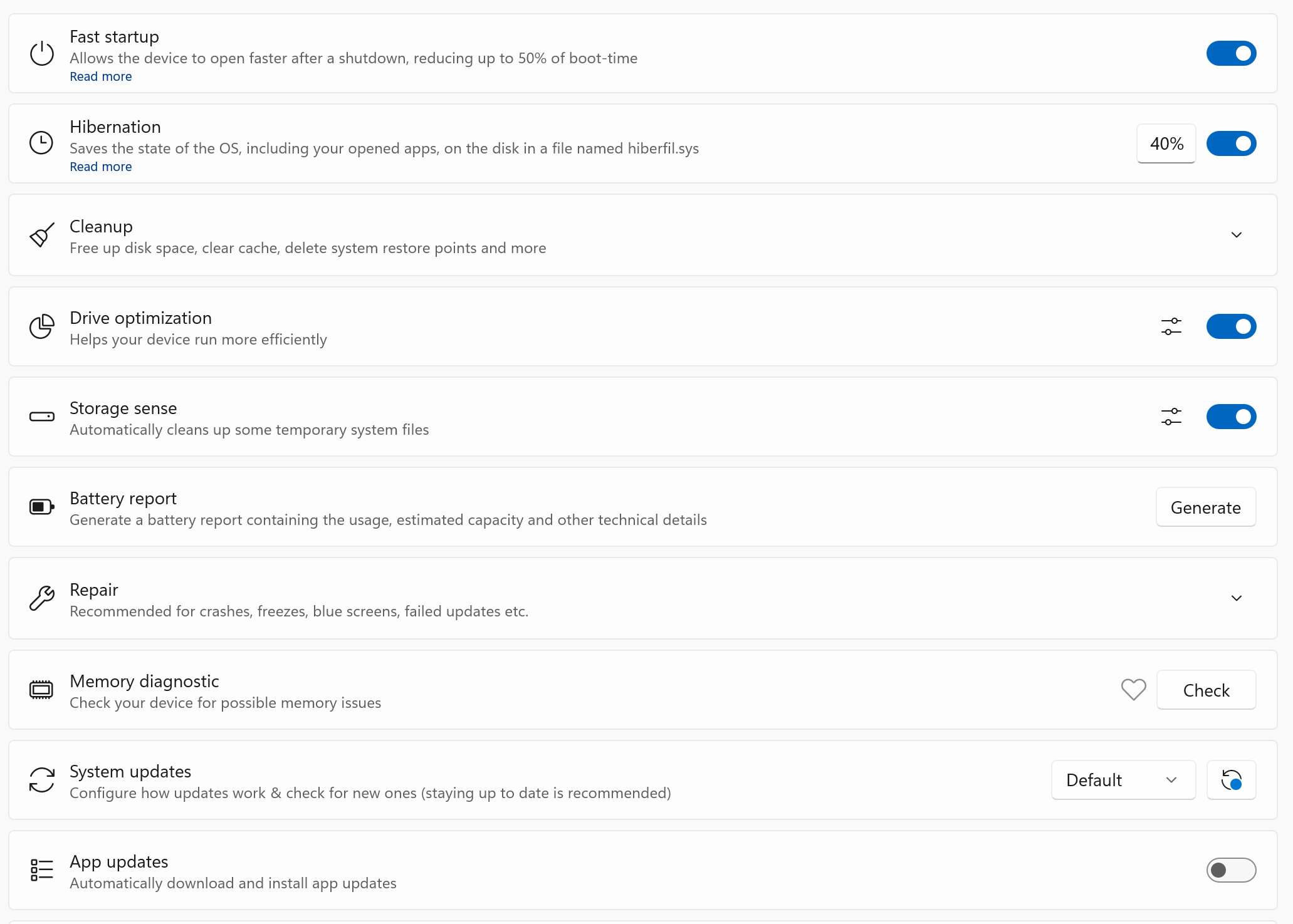Click the Repair wrench icon
Image resolution: width=1293 pixels, height=924 pixels.
pyautogui.click(x=42, y=598)
